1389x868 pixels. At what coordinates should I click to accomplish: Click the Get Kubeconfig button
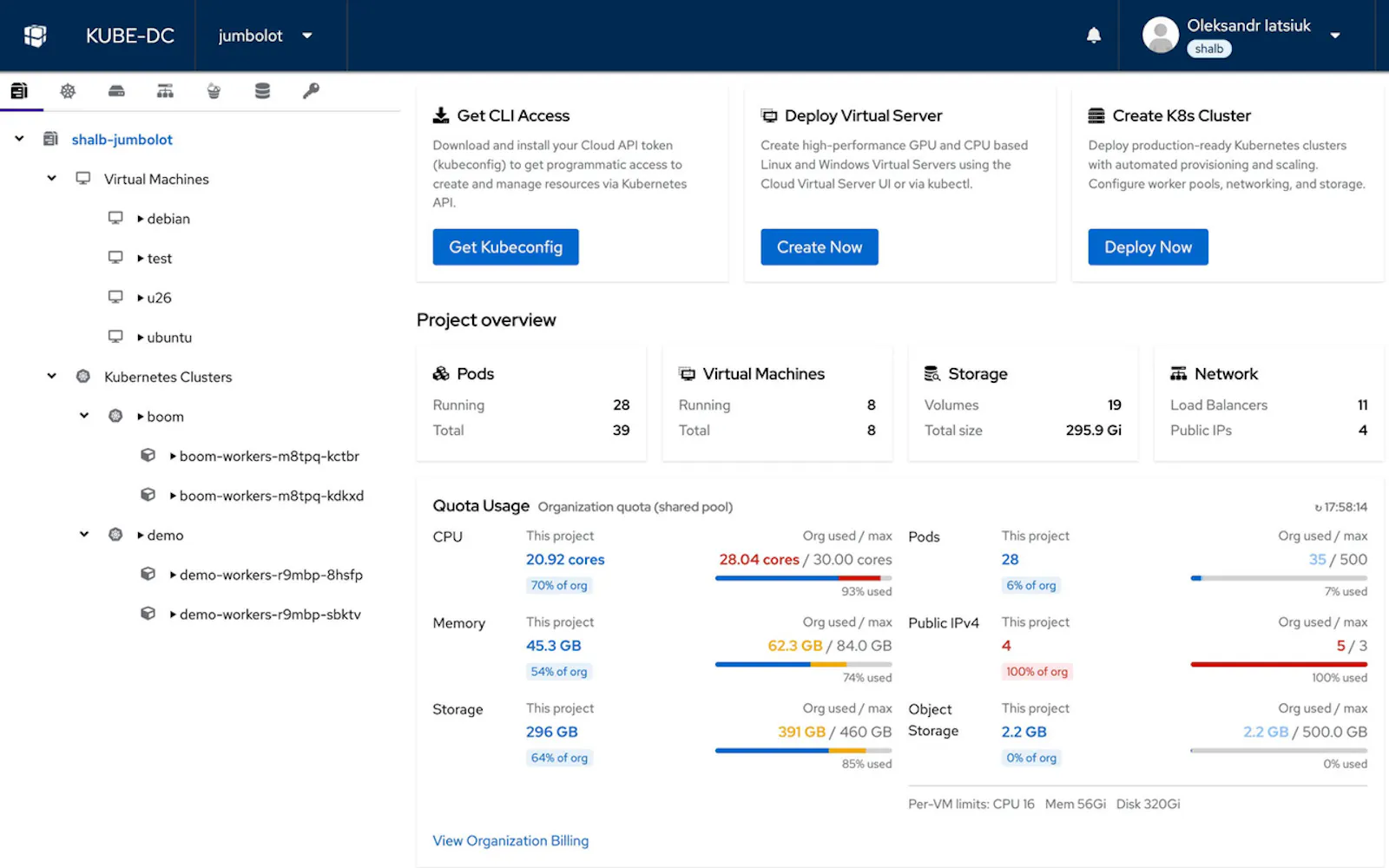[x=505, y=247]
